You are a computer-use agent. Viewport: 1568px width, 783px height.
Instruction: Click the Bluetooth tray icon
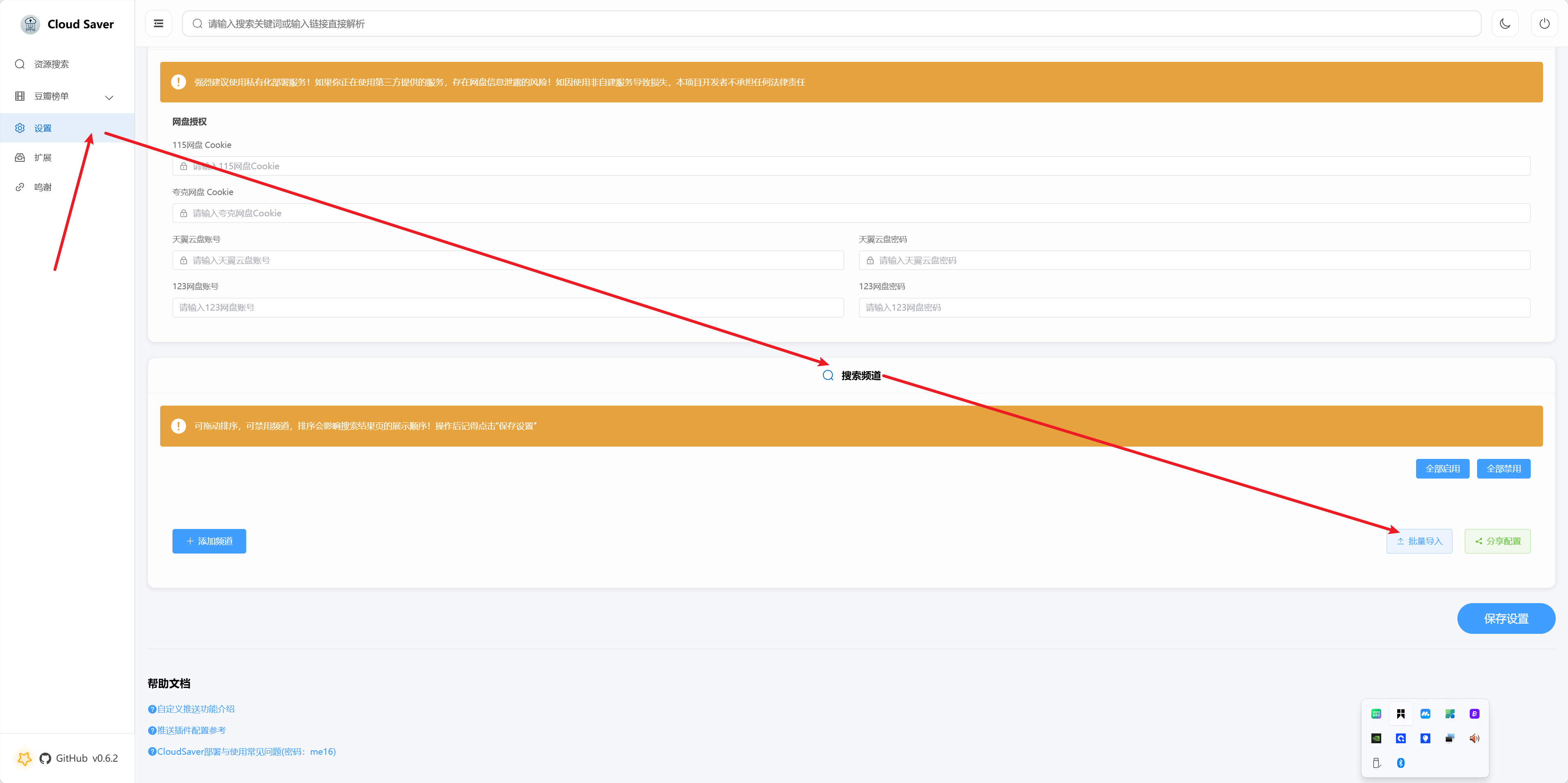pos(1400,763)
